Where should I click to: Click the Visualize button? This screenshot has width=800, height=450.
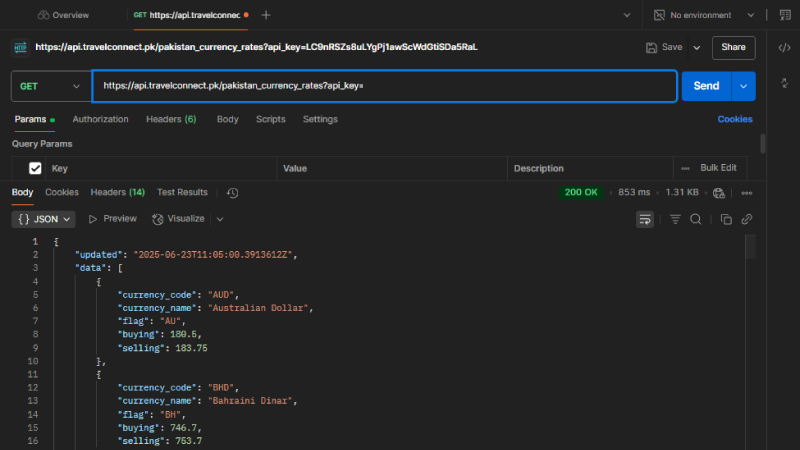(178, 219)
